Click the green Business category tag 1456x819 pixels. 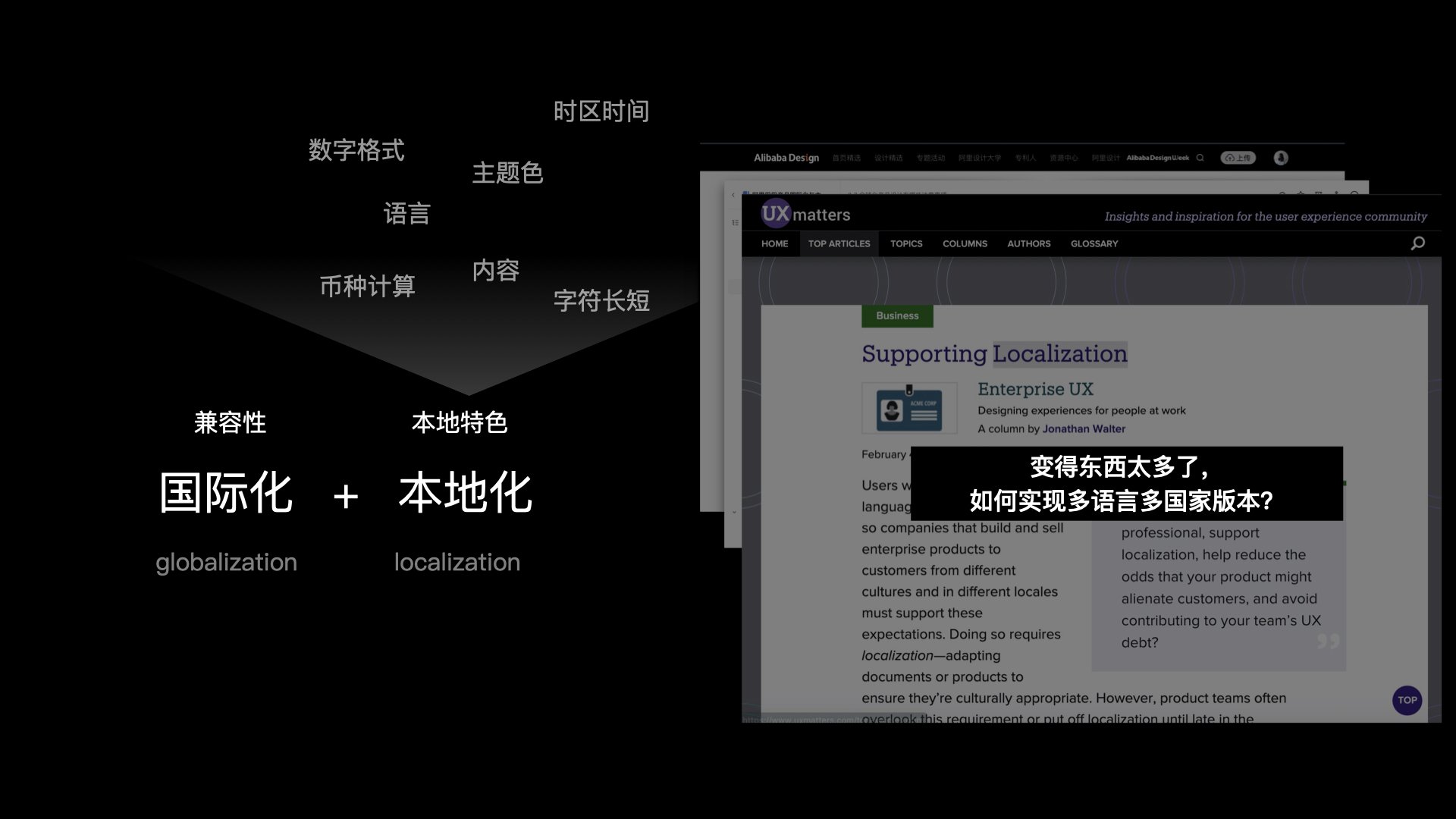pyautogui.click(x=897, y=315)
